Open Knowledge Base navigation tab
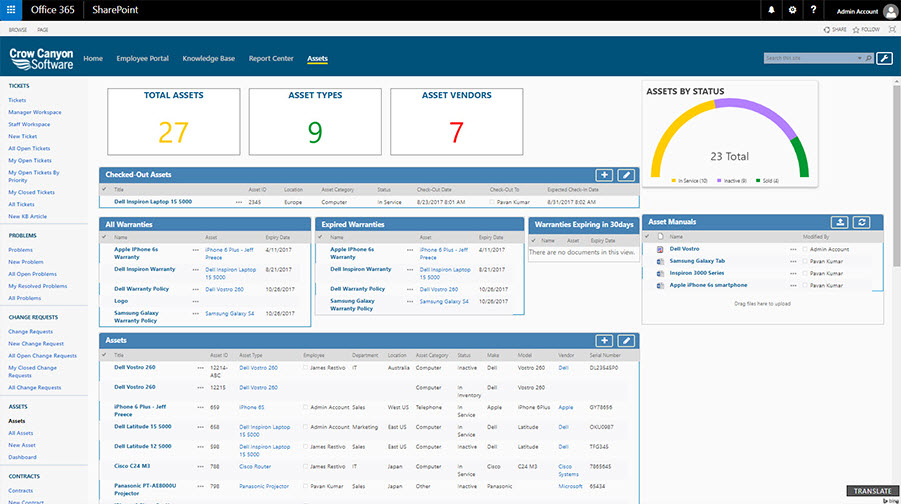This screenshot has height=504, width=901. (209, 59)
